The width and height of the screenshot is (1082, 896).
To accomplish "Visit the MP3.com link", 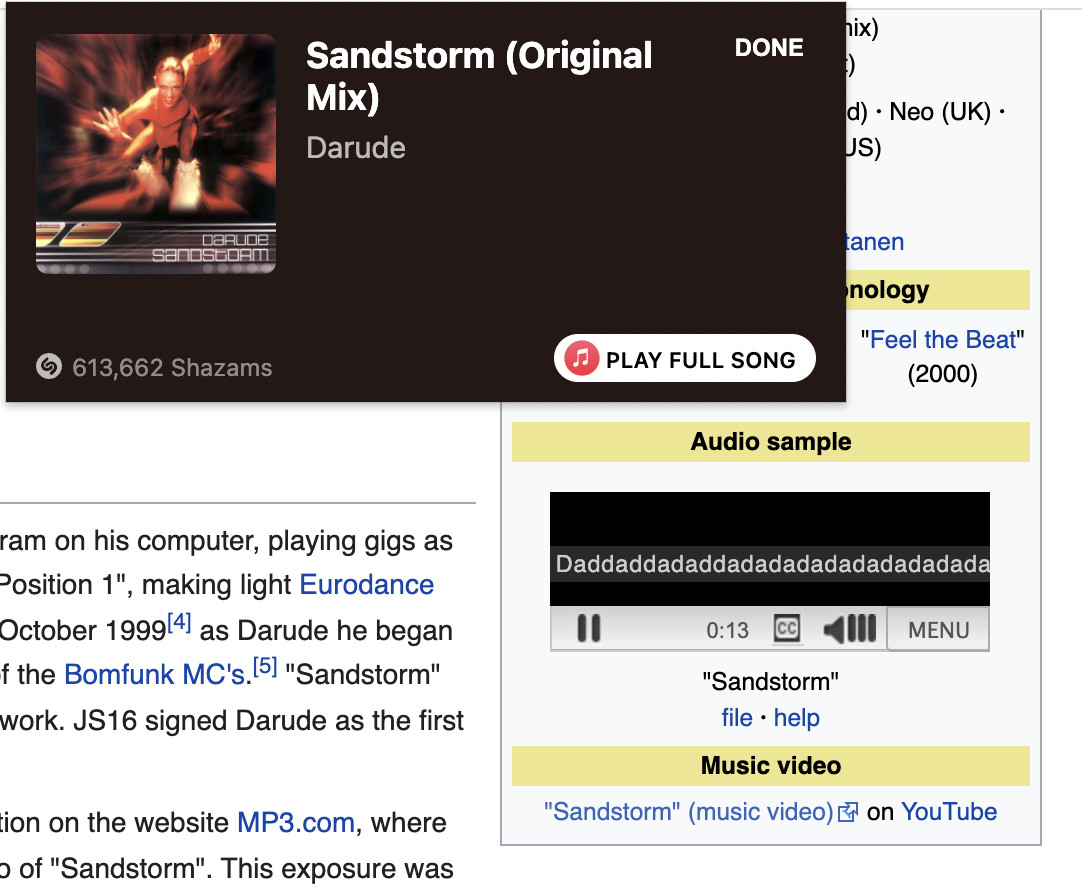I will pos(296,823).
